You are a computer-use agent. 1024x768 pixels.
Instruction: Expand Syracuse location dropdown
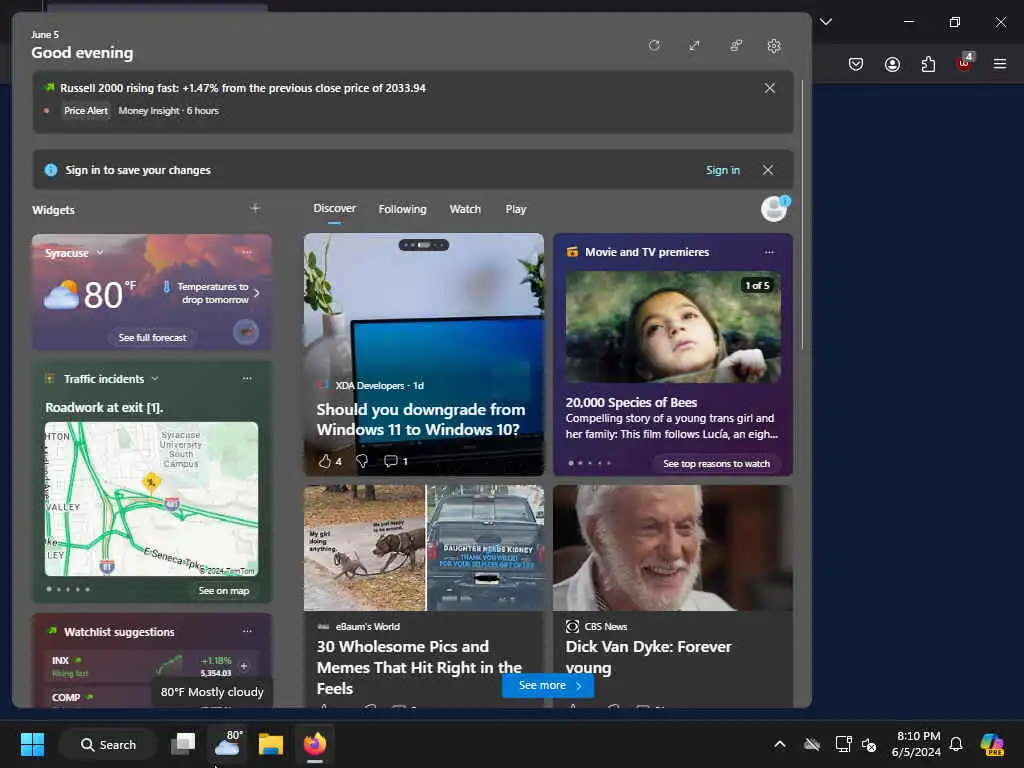pos(100,253)
